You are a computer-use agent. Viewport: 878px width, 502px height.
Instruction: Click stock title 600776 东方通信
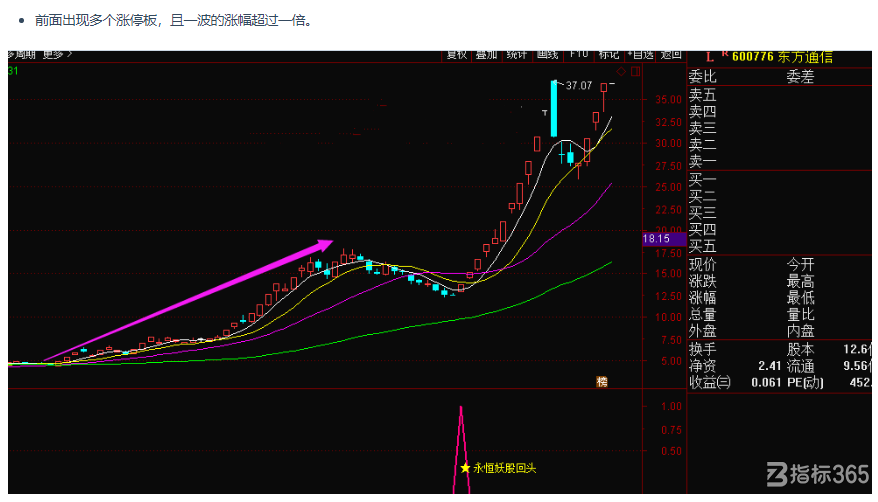pyautogui.click(x=782, y=57)
